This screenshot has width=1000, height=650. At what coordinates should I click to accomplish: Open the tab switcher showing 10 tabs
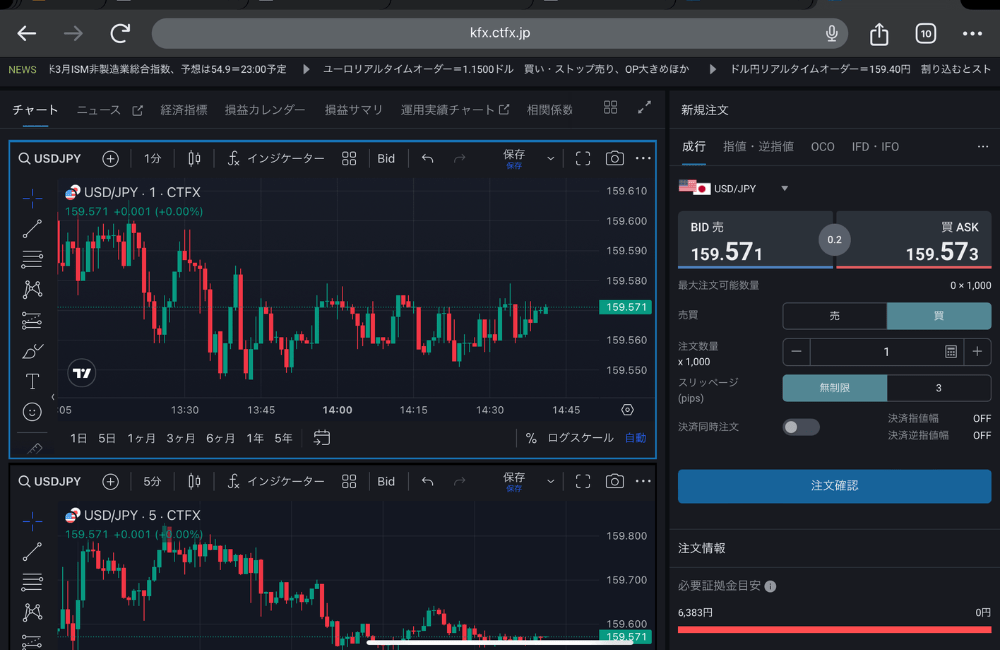pos(925,33)
